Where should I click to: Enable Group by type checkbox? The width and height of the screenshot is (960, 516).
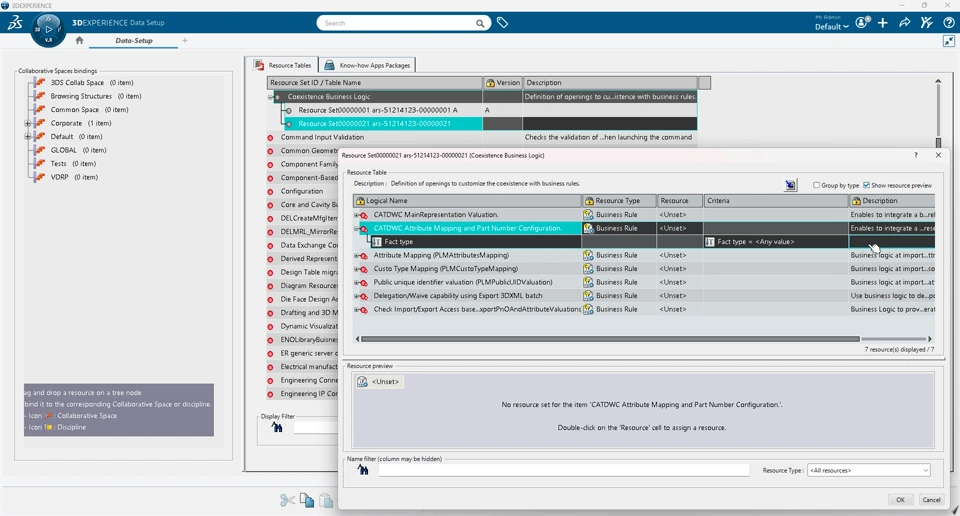tap(816, 185)
